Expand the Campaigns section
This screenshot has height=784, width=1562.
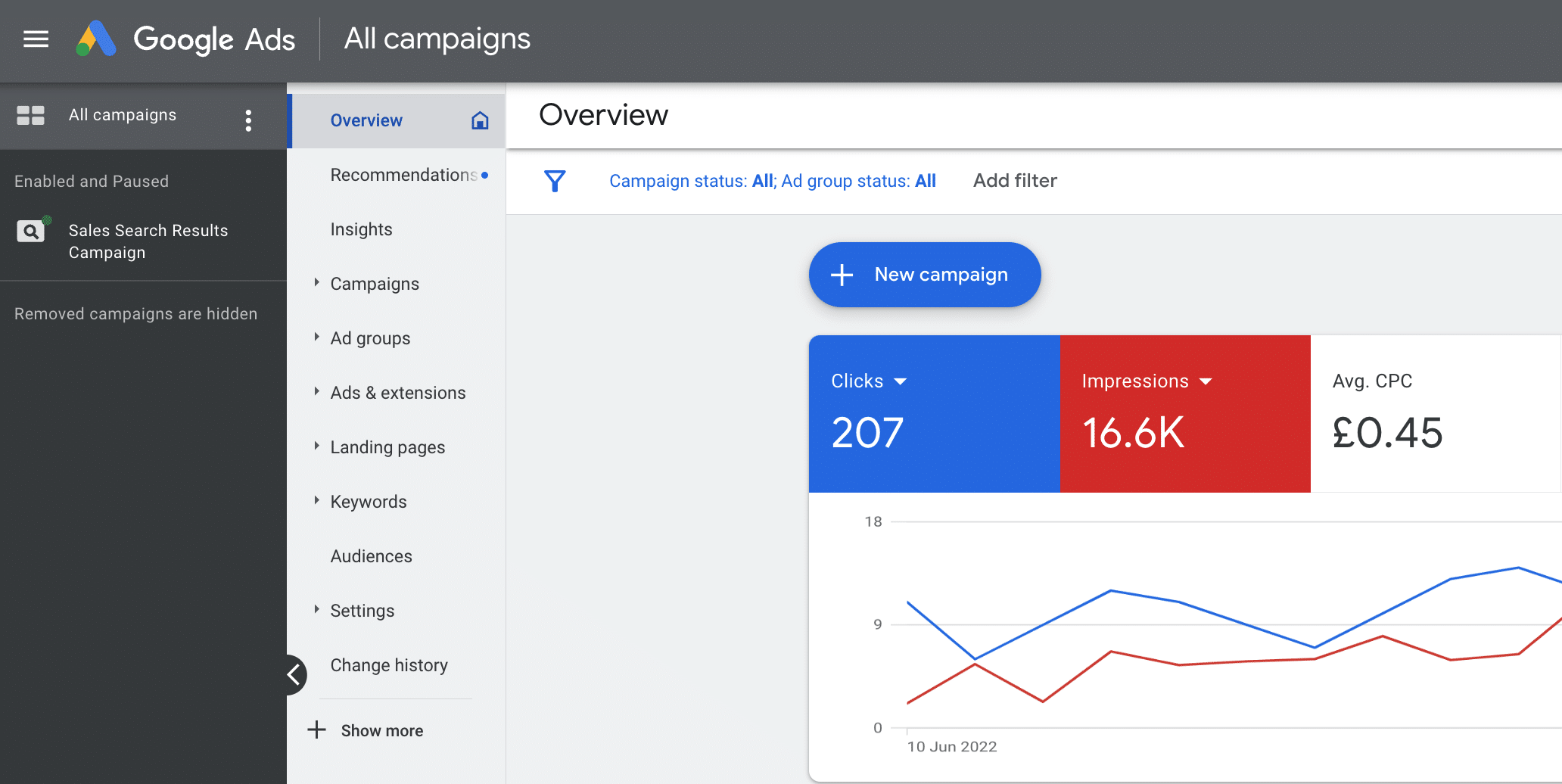316,283
